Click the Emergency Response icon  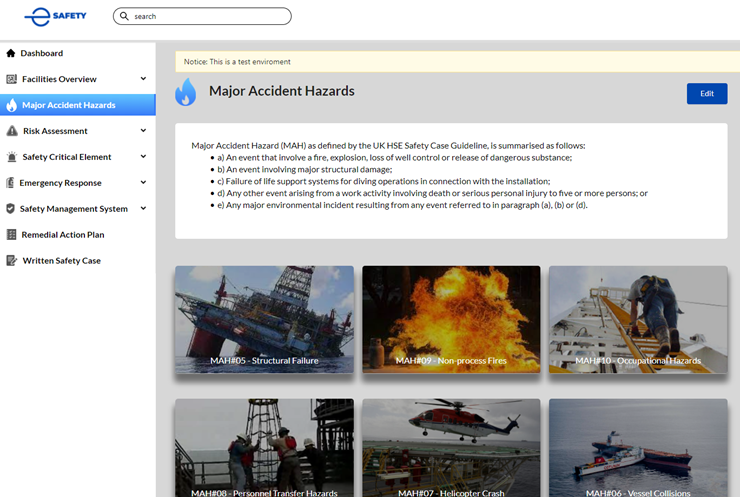[10, 183]
